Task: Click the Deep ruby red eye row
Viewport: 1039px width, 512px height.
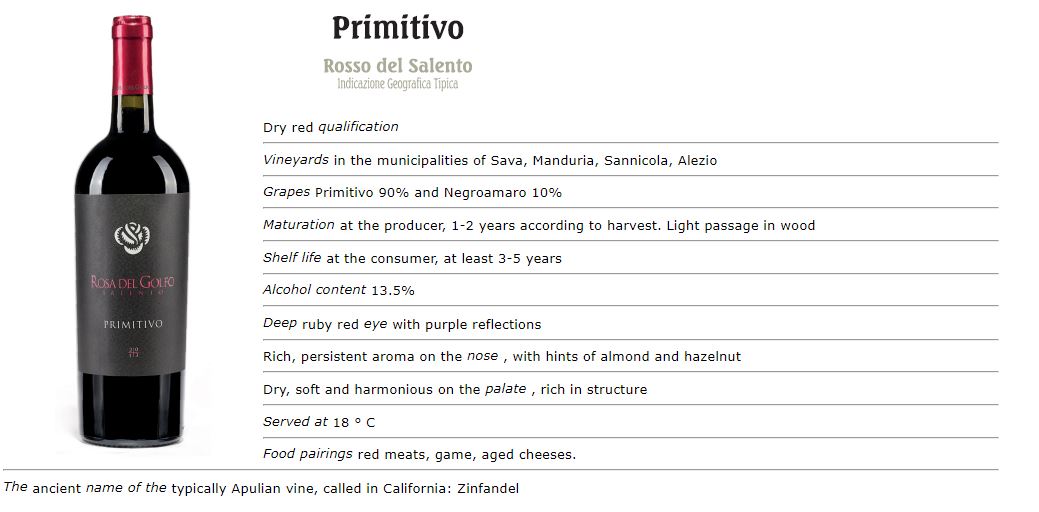Action: coord(402,324)
